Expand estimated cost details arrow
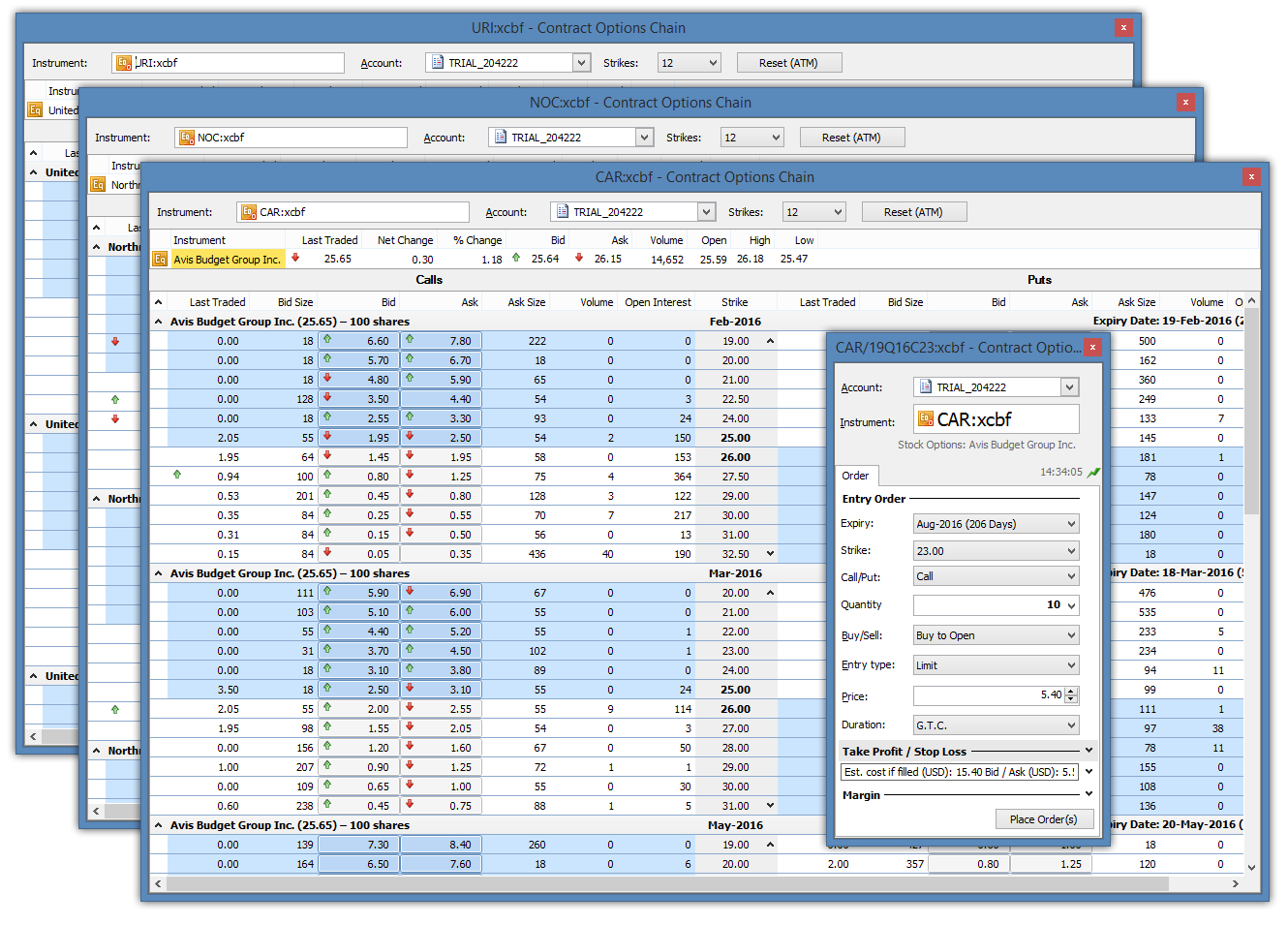 1089,772
